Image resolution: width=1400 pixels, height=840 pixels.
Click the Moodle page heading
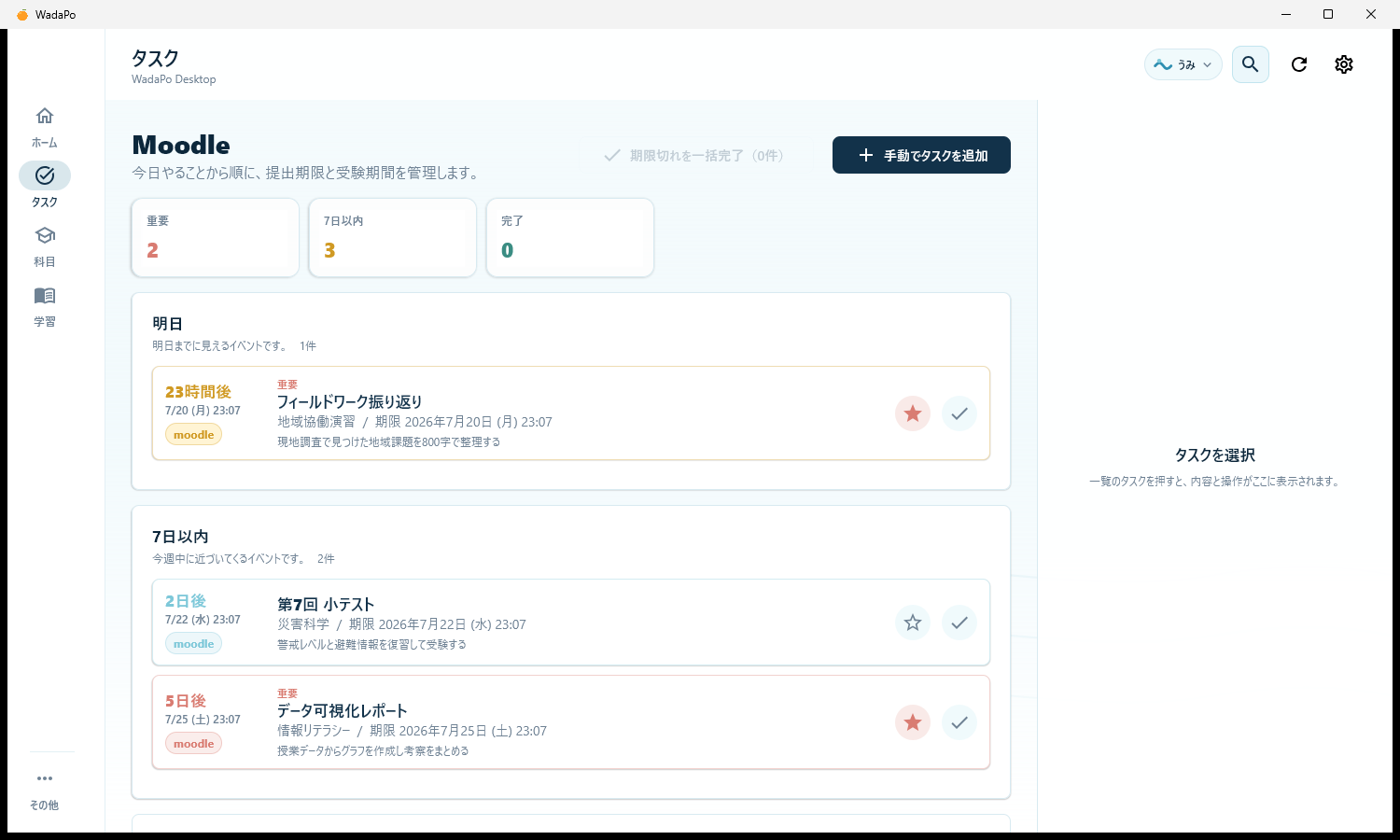(x=181, y=146)
